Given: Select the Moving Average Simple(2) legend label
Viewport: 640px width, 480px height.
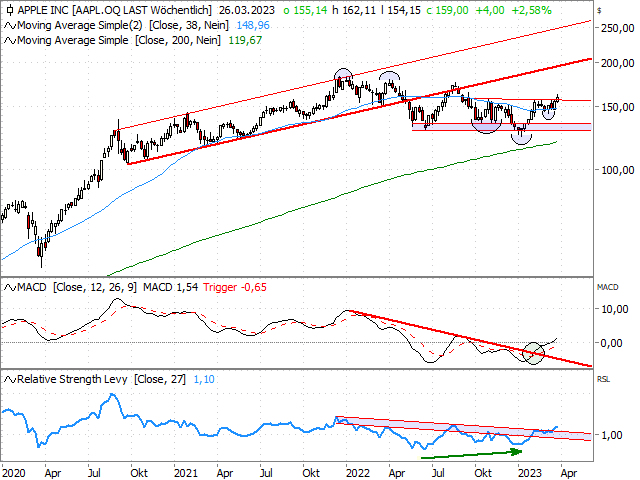Looking at the screenshot, I should click(80, 25).
